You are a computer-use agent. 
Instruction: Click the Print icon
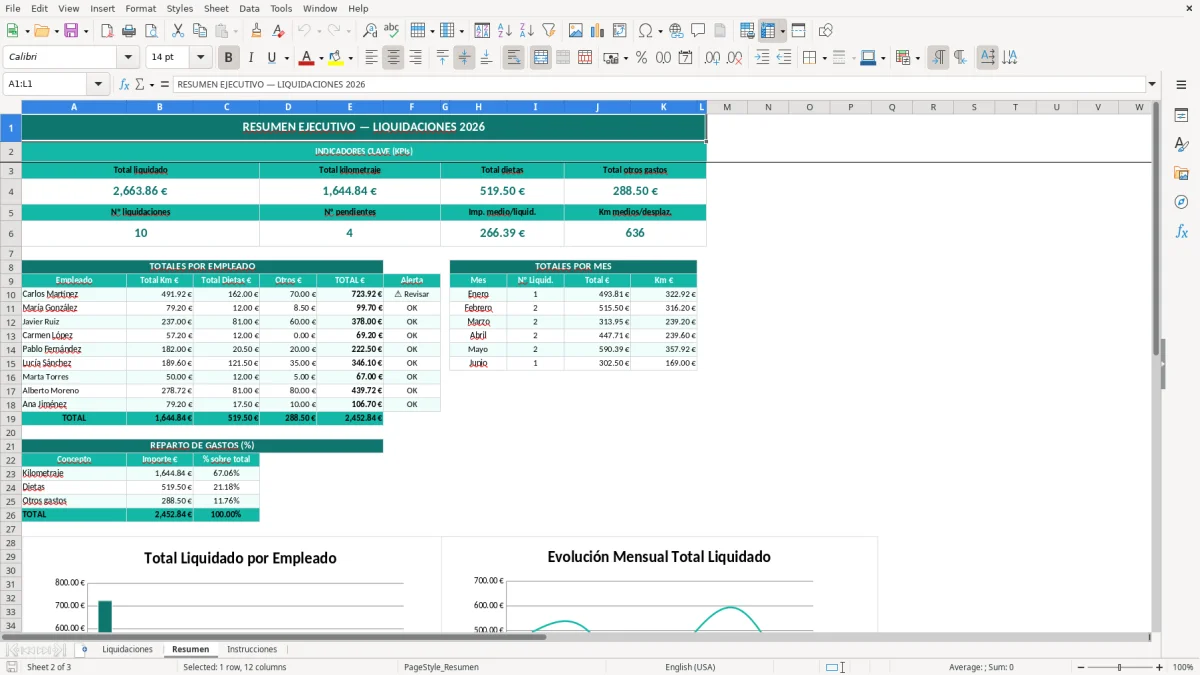tap(129, 31)
